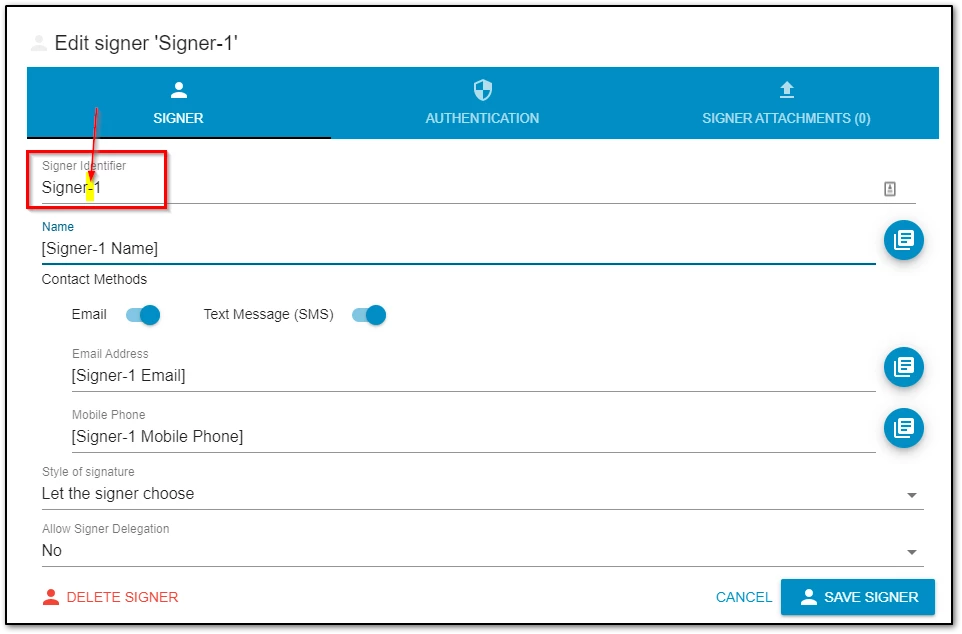Click the person icon beside the dialog title
The image size is (962, 634).
[x=39, y=44]
